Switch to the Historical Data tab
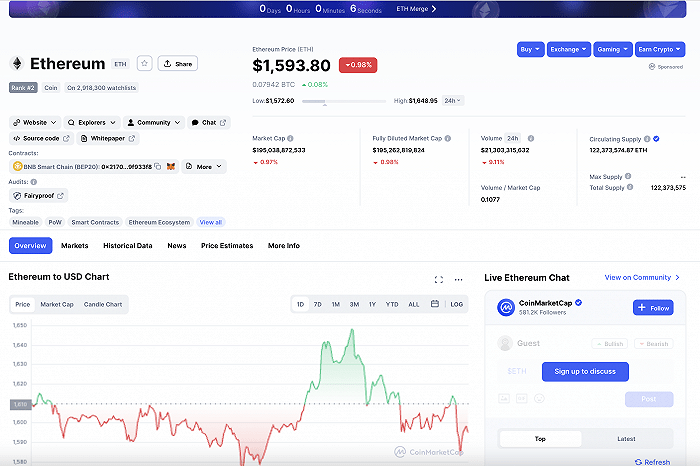700x466 pixels. [x=127, y=245]
